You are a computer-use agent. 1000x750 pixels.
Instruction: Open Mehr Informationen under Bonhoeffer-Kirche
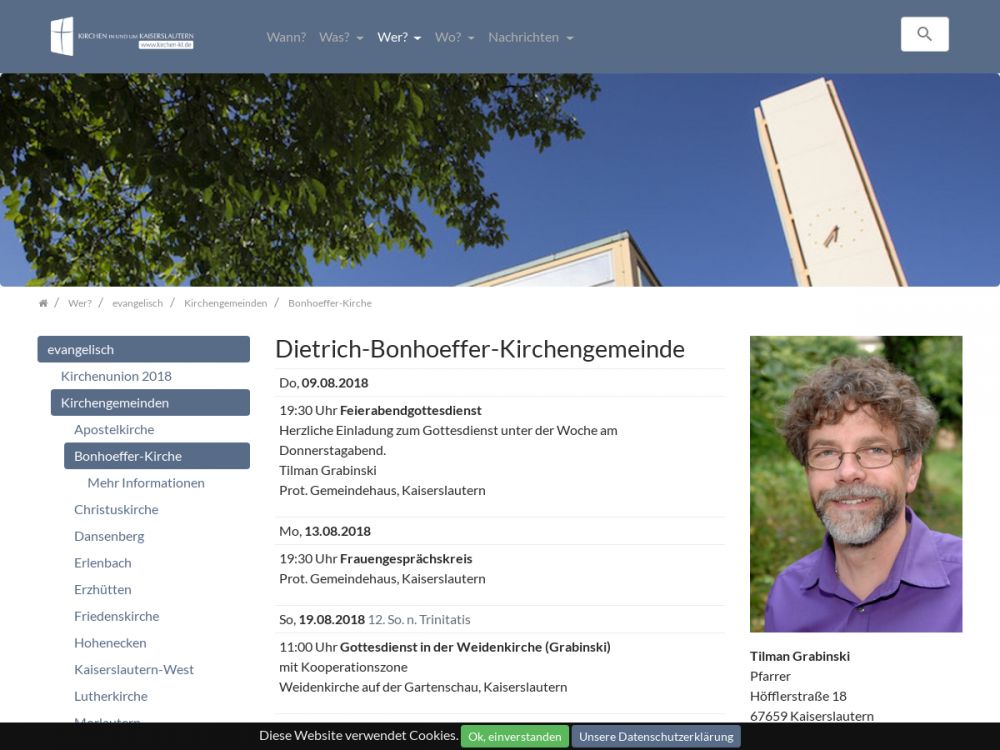coord(146,482)
